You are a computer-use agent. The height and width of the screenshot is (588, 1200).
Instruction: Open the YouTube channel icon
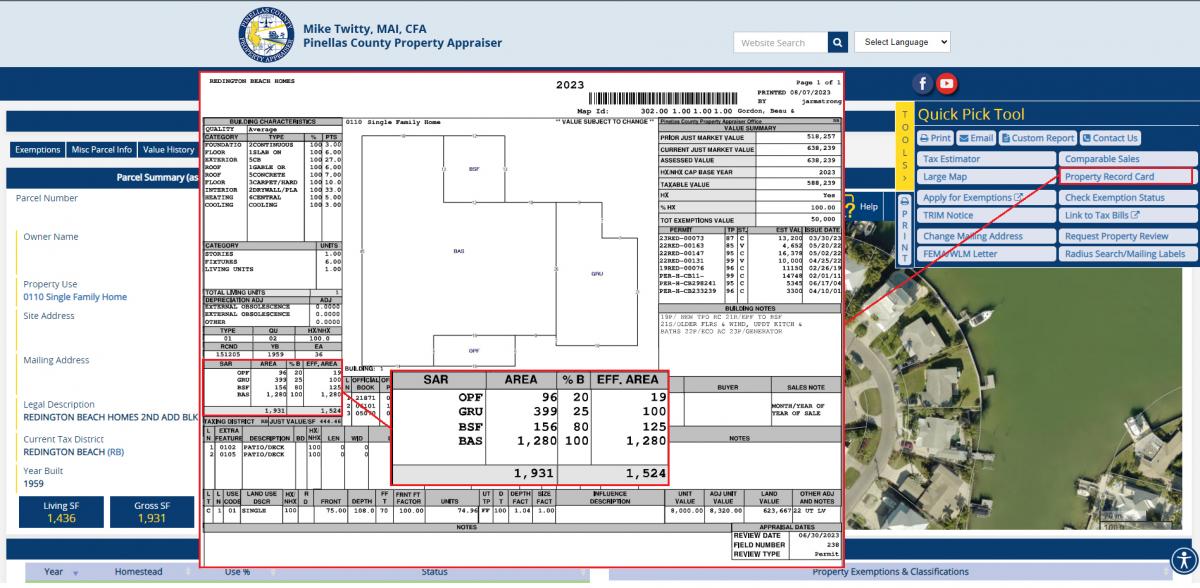946,85
